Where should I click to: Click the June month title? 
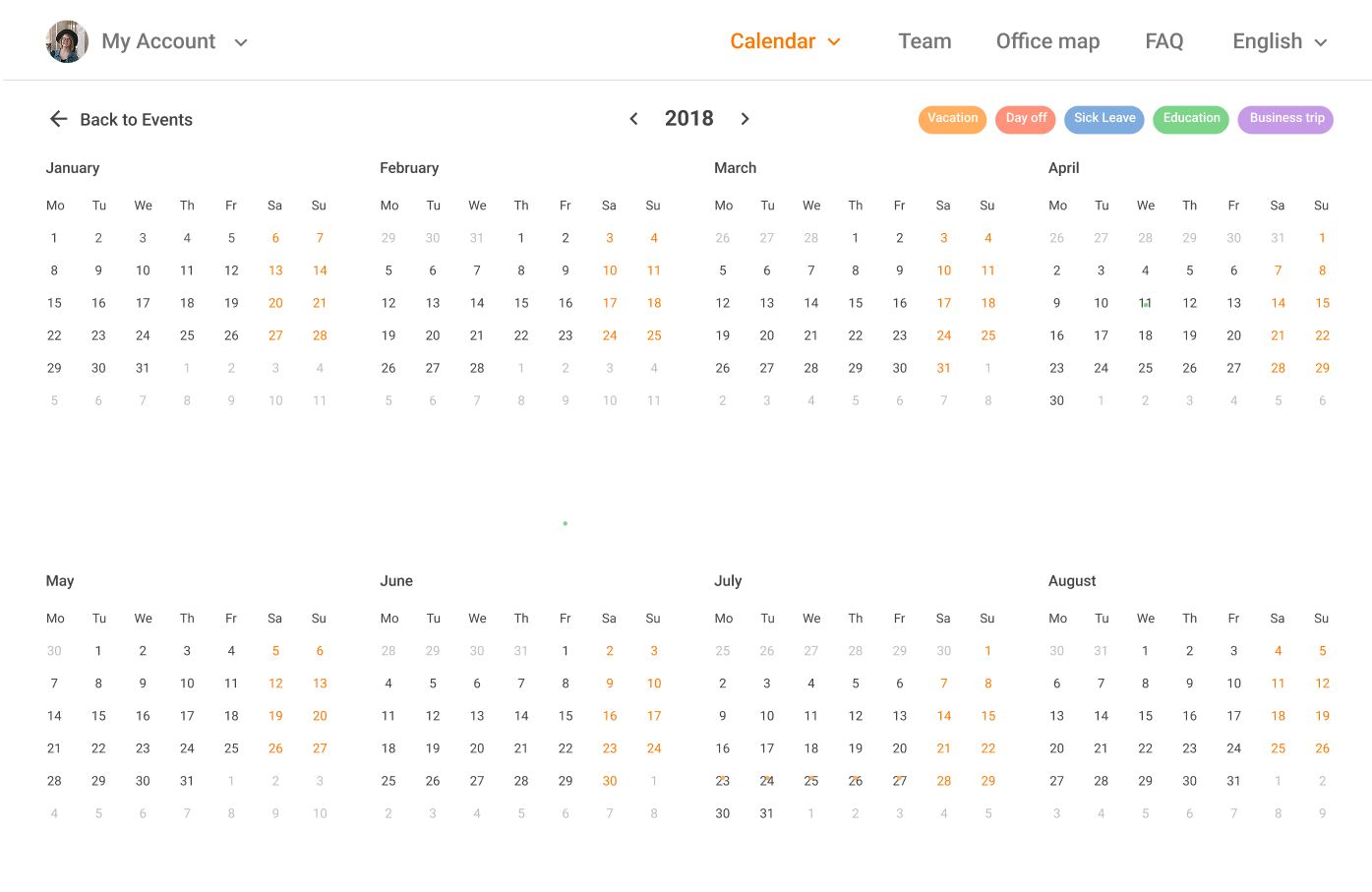pos(396,581)
